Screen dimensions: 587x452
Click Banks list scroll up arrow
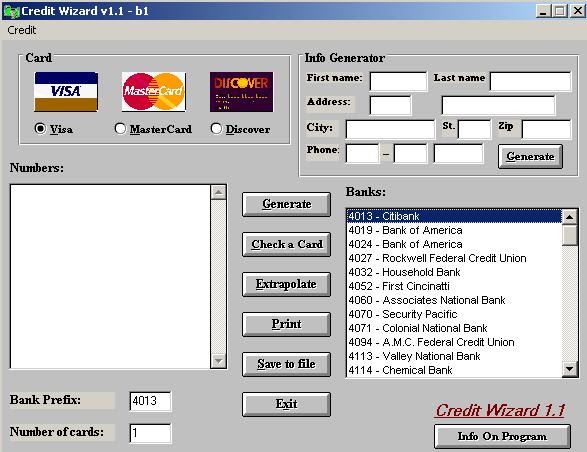point(570,216)
